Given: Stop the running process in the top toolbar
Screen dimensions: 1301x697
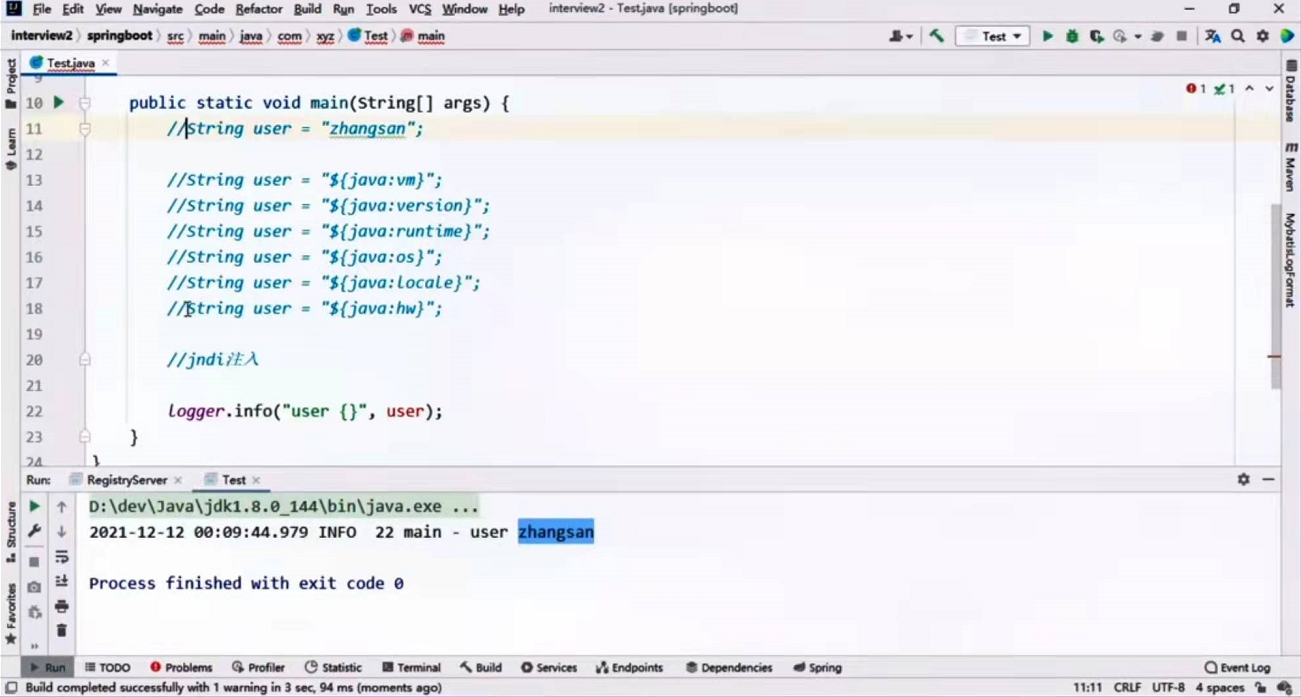Looking at the screenshot, I should point(1182,36).
